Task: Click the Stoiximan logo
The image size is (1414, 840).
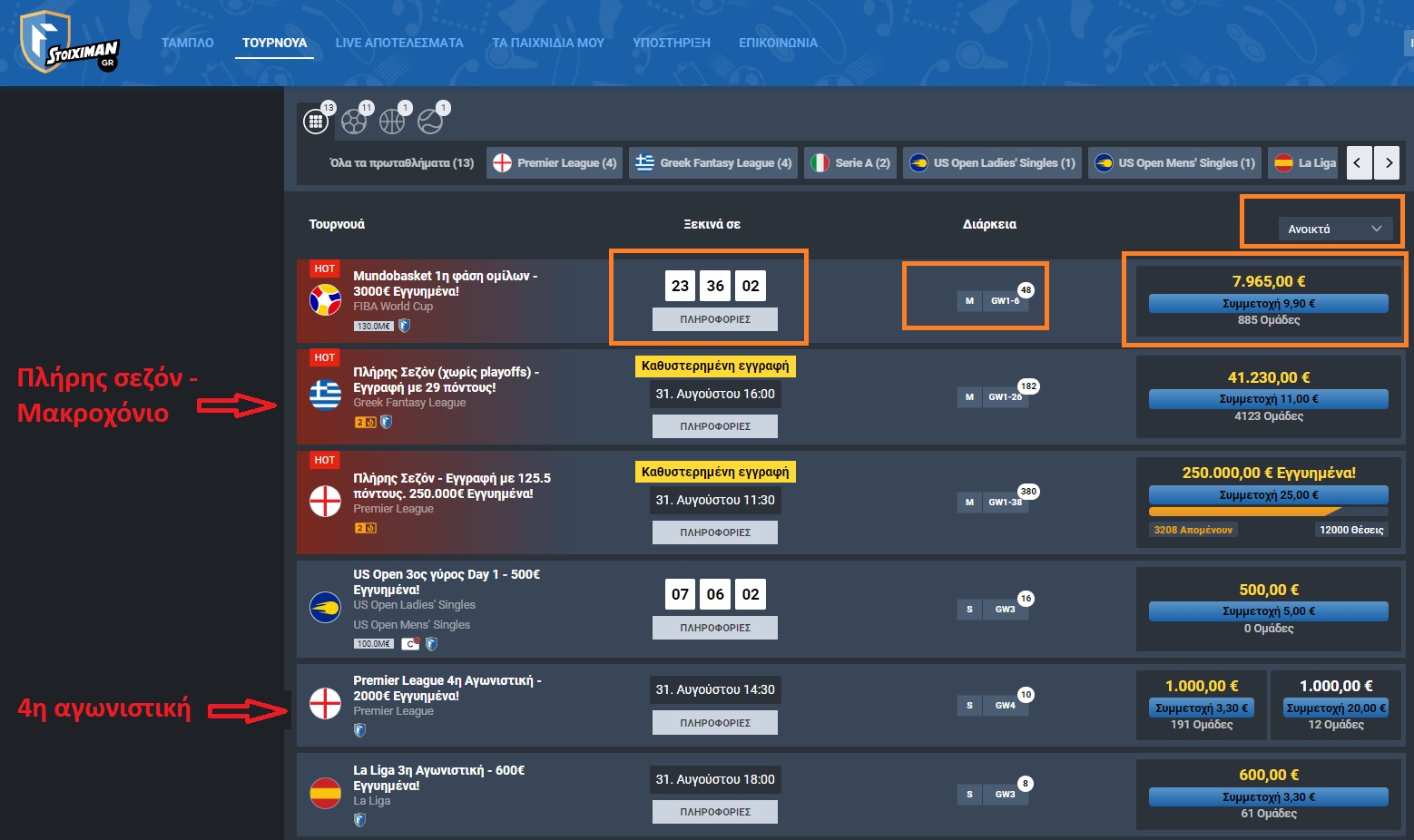Action: click(70, 43)
